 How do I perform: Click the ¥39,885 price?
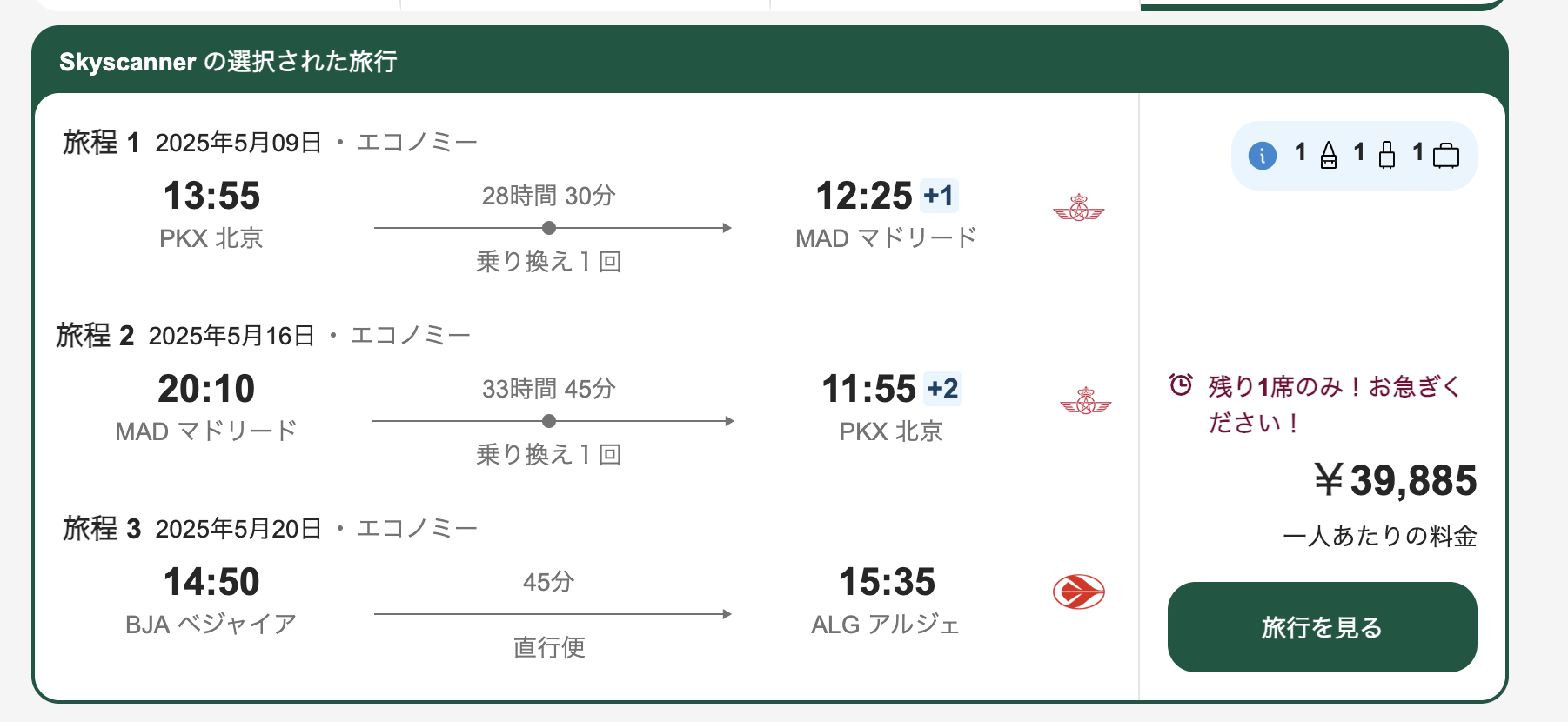click(x=1396, y=480)
